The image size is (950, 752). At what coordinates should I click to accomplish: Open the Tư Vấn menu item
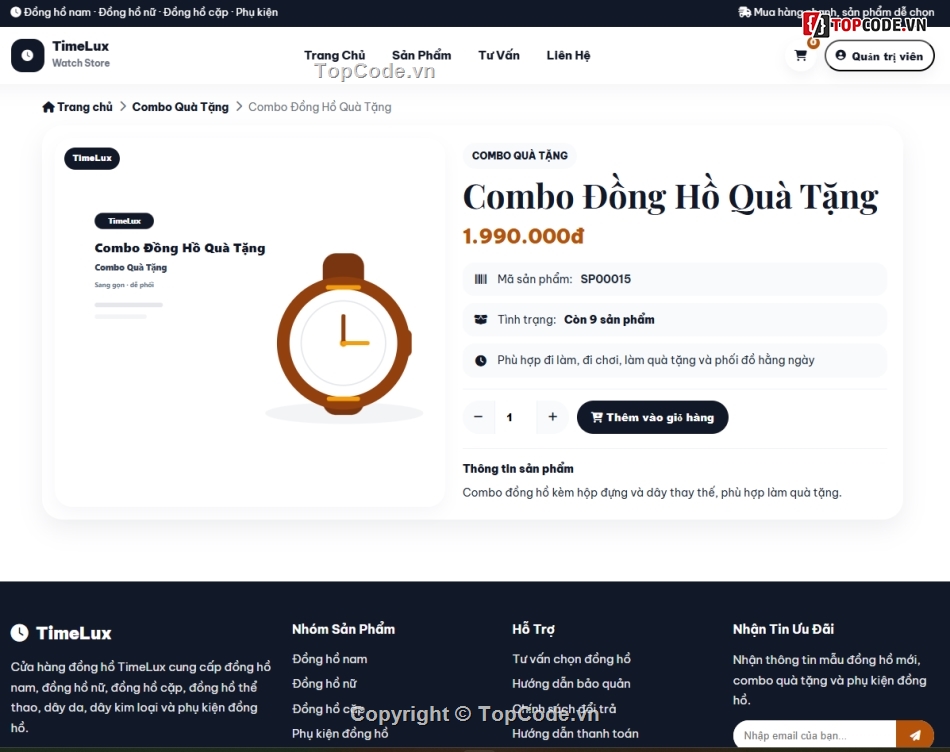click(x=499, y=55)
